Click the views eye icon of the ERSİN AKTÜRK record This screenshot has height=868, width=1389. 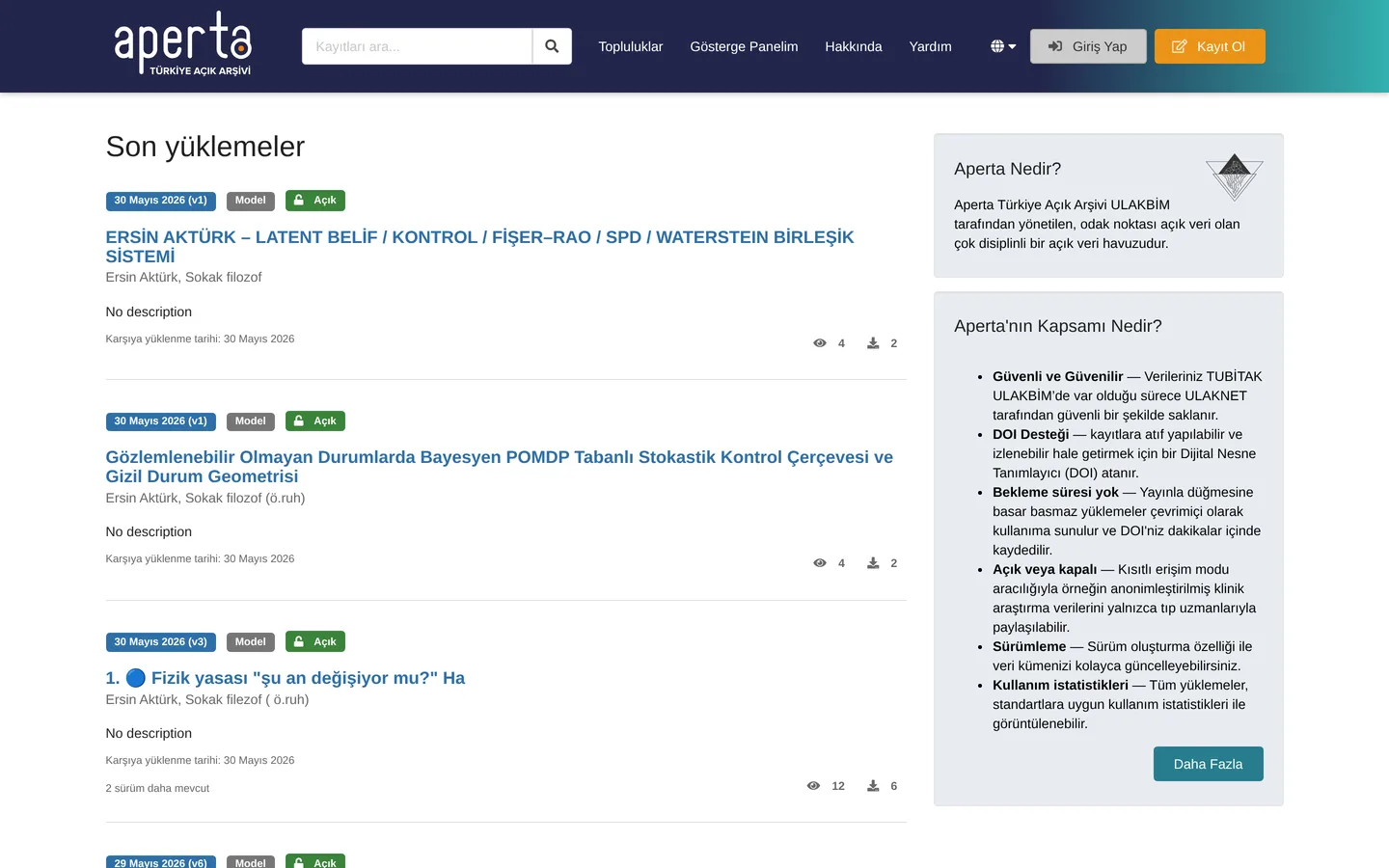point(820,343)
